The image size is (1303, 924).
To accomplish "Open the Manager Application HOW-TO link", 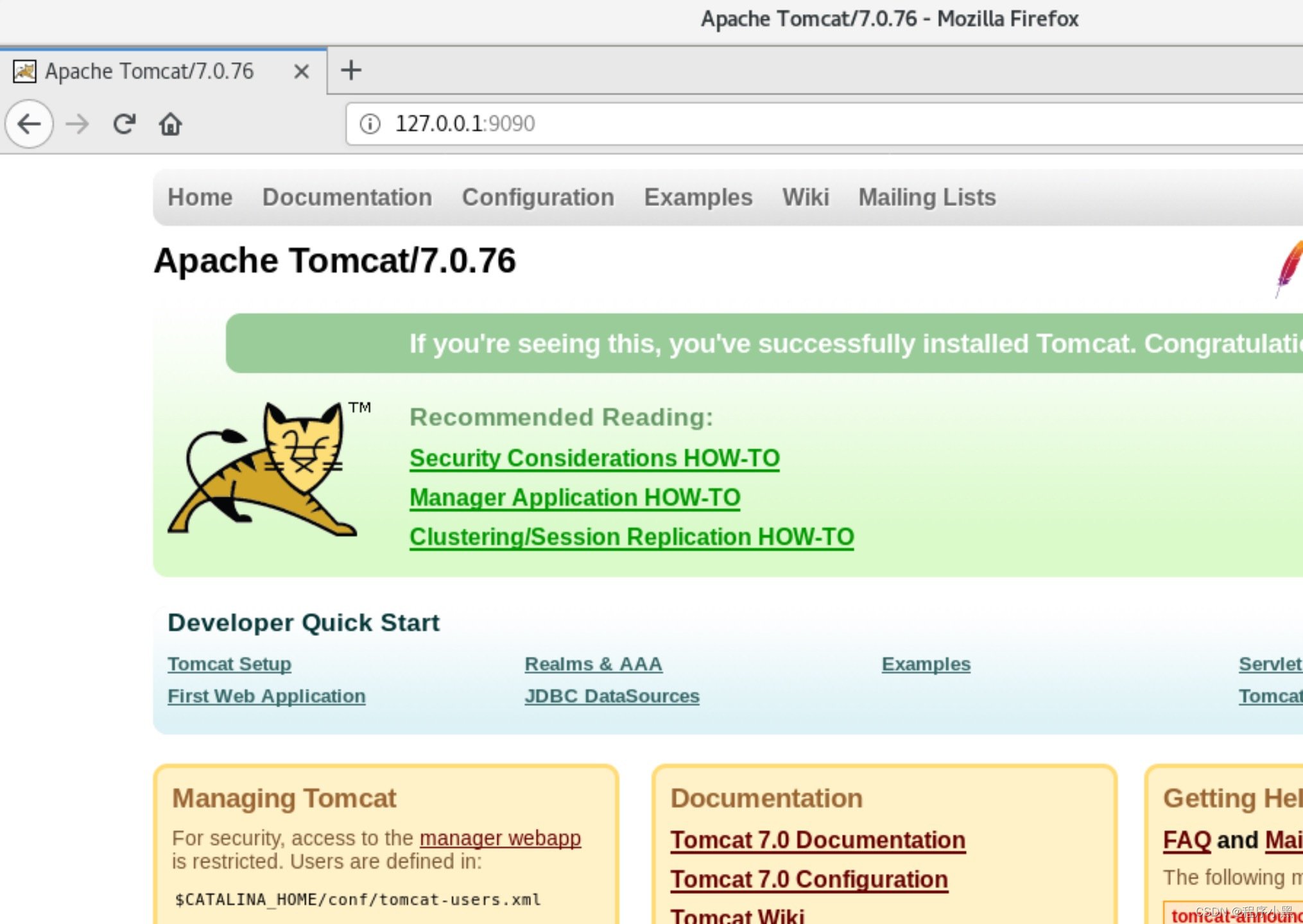I will coord(574,497).
